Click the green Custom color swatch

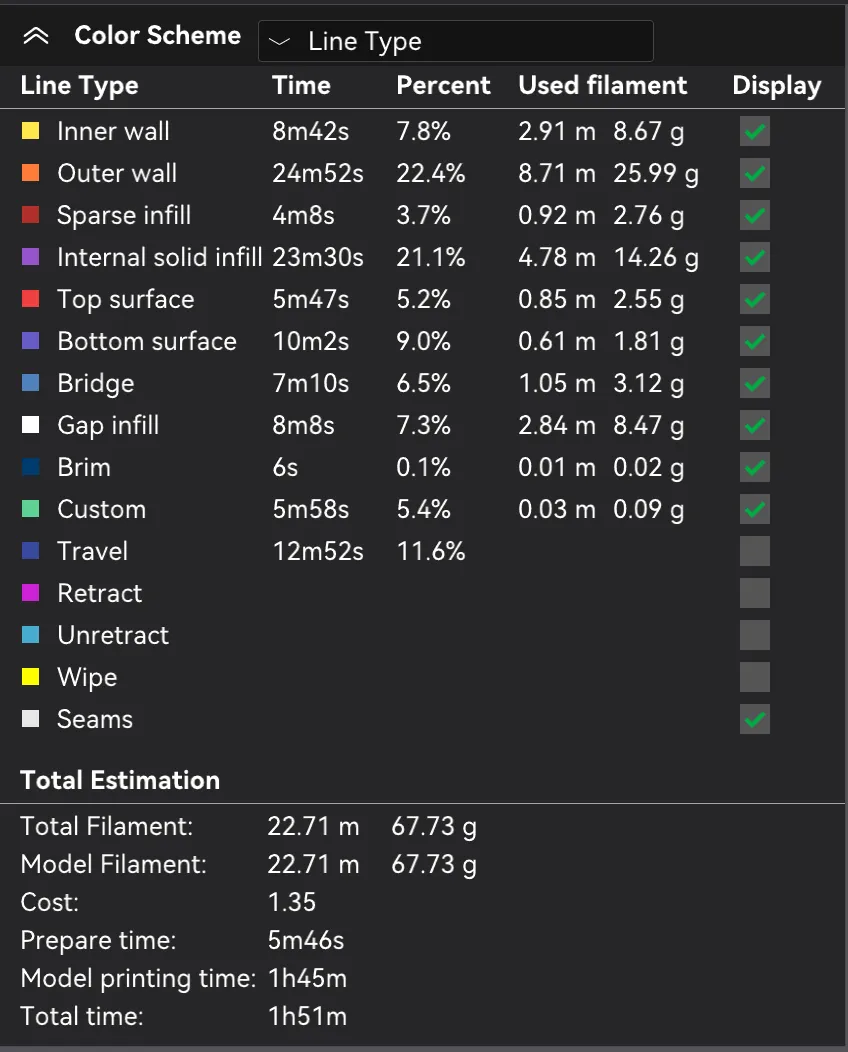tap(31, 509)
